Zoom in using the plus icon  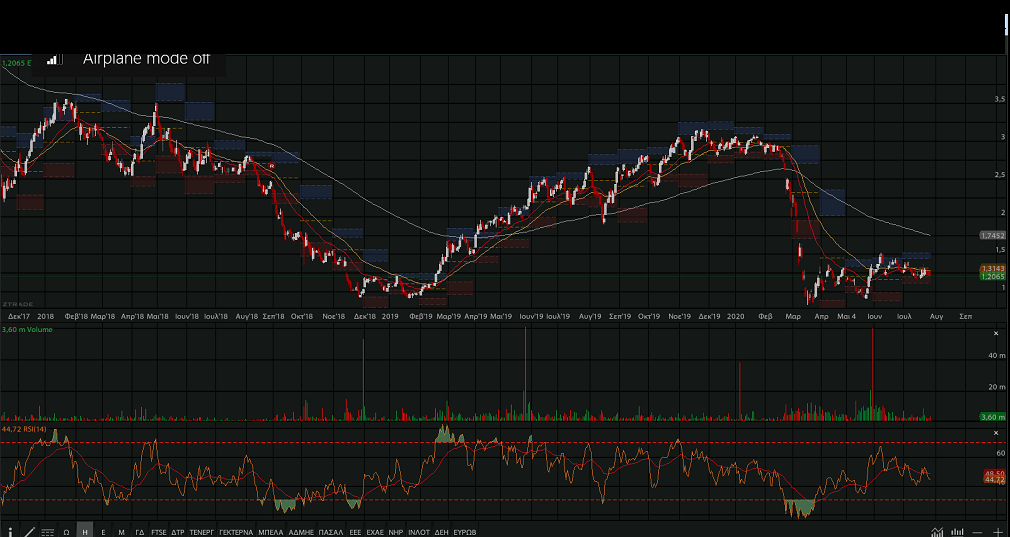point(998,531)
